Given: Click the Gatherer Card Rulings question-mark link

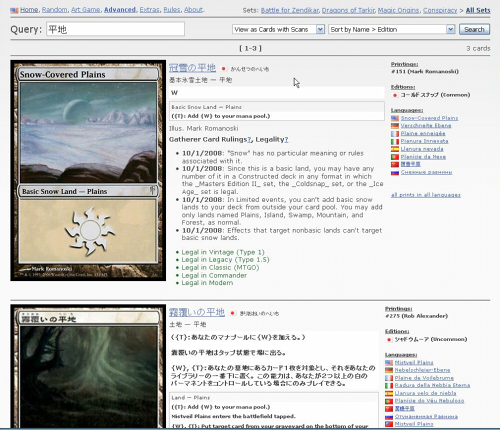Looking at the screenshot, I should coord(249,140).
